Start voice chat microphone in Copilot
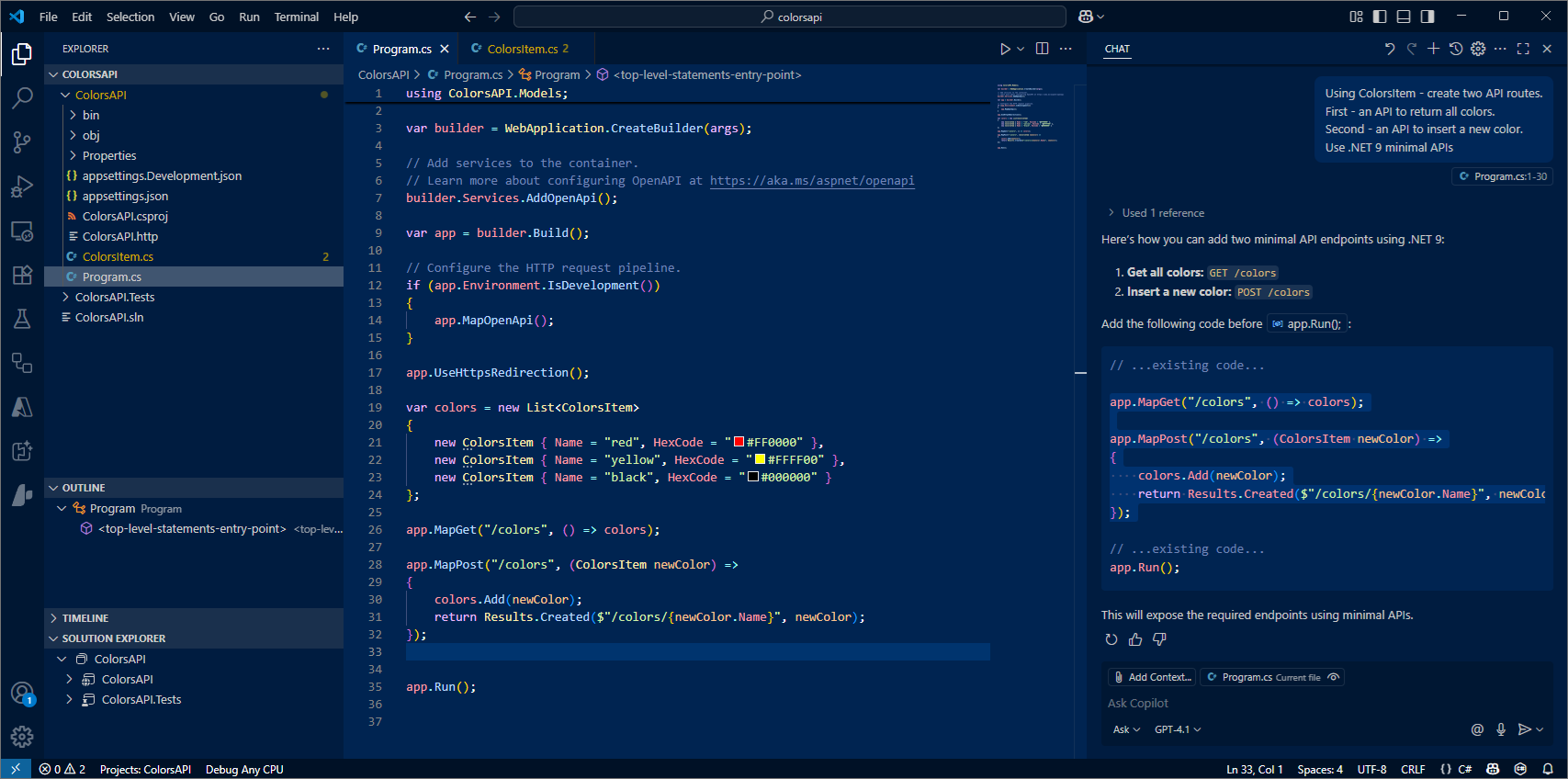Viewport: 1568px width, 779px height. click(x=1501, y=729)
